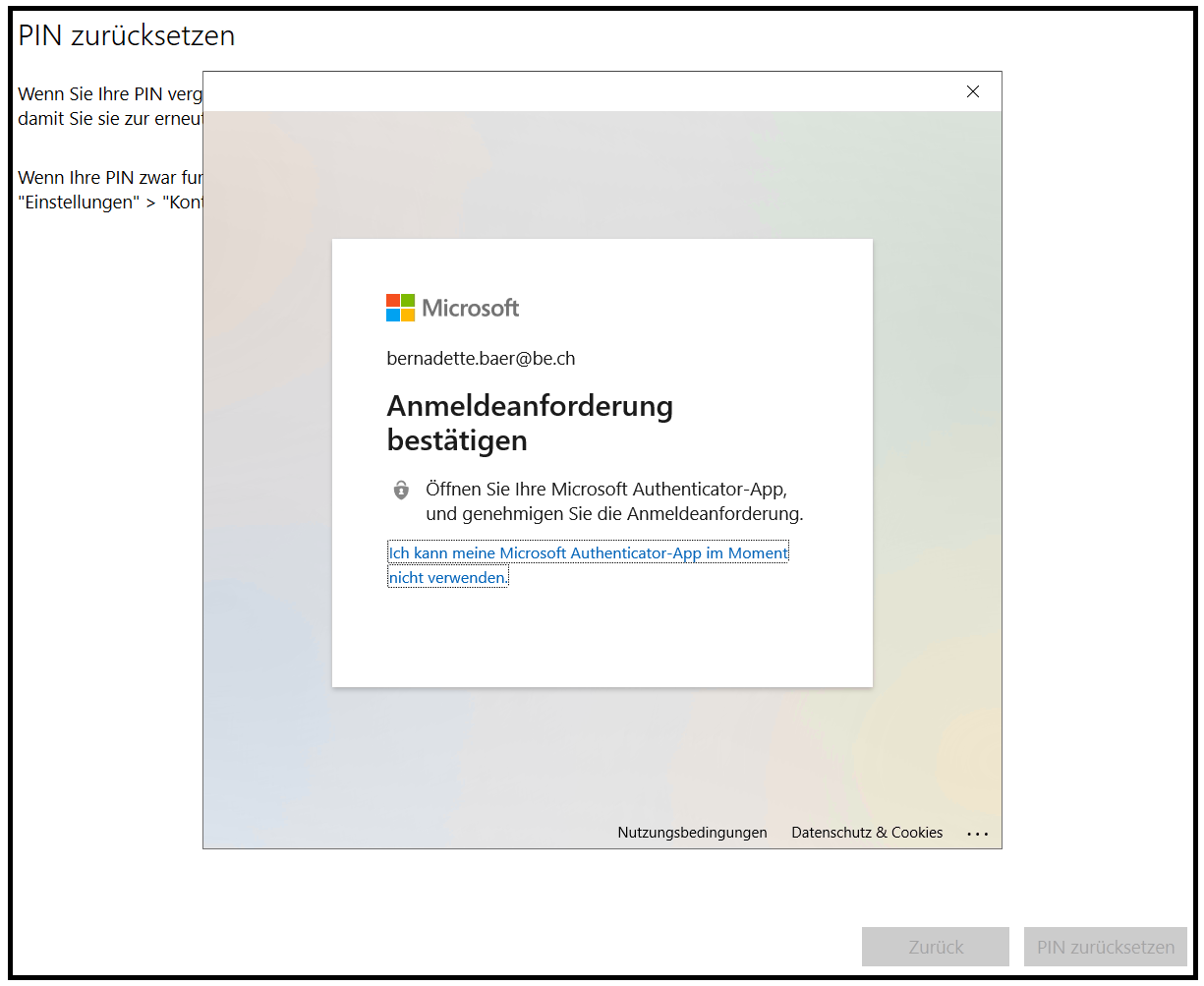Click the 'PIN zurücksetzen' page title
Viewport: 1204px width, 986px height.
click(x=127, y=35)
